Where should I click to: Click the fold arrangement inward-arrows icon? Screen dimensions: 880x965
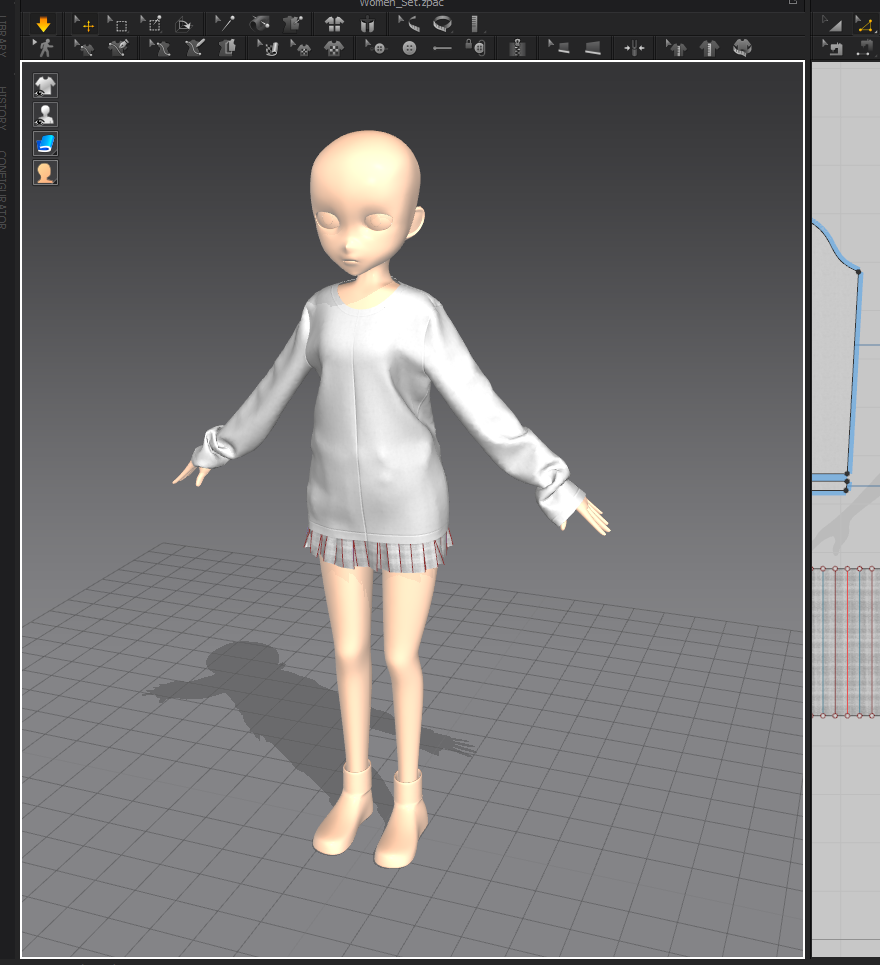click(634, 47)
